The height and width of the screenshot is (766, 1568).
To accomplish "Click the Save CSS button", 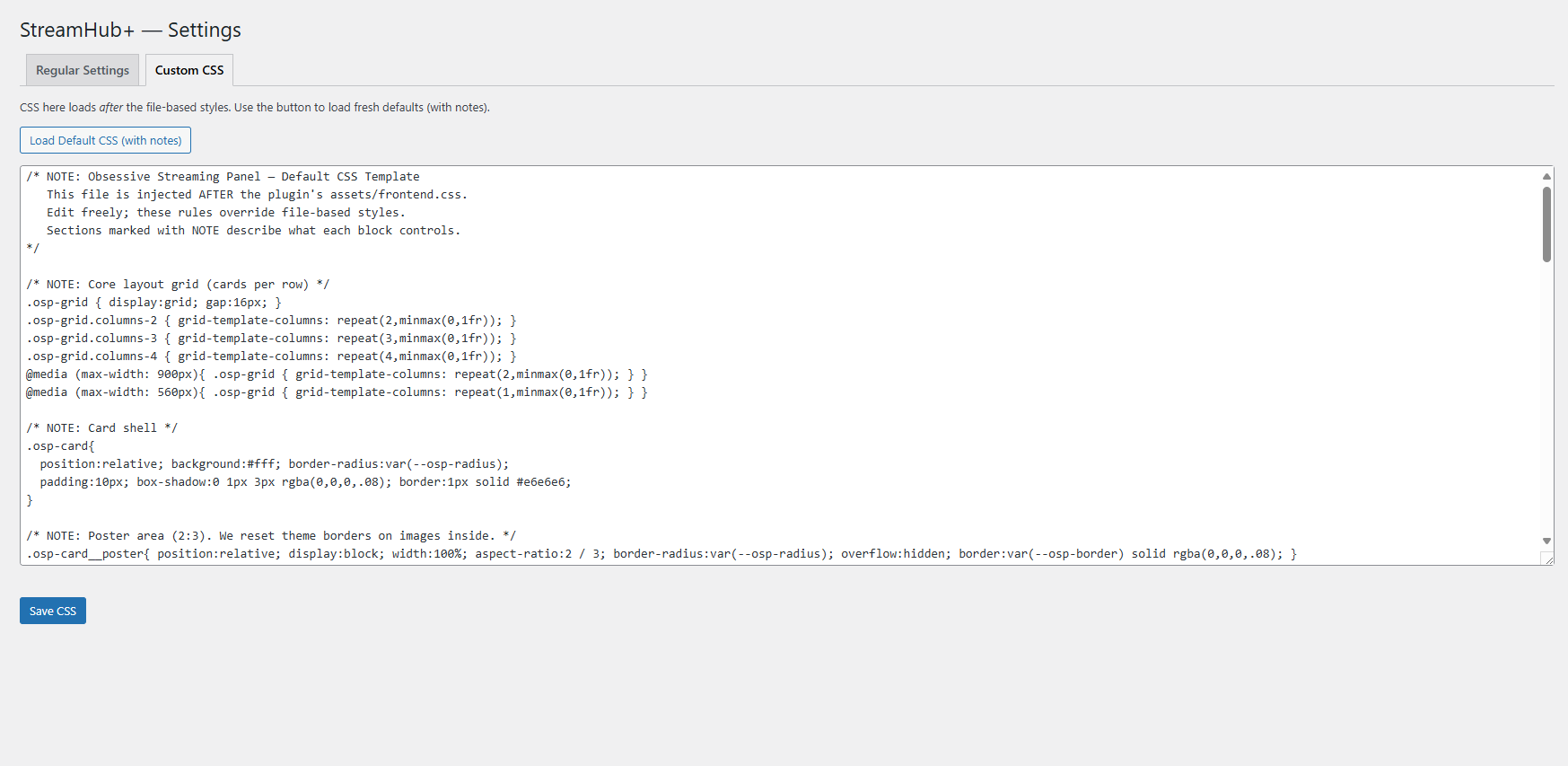I will tap(53, 611).
